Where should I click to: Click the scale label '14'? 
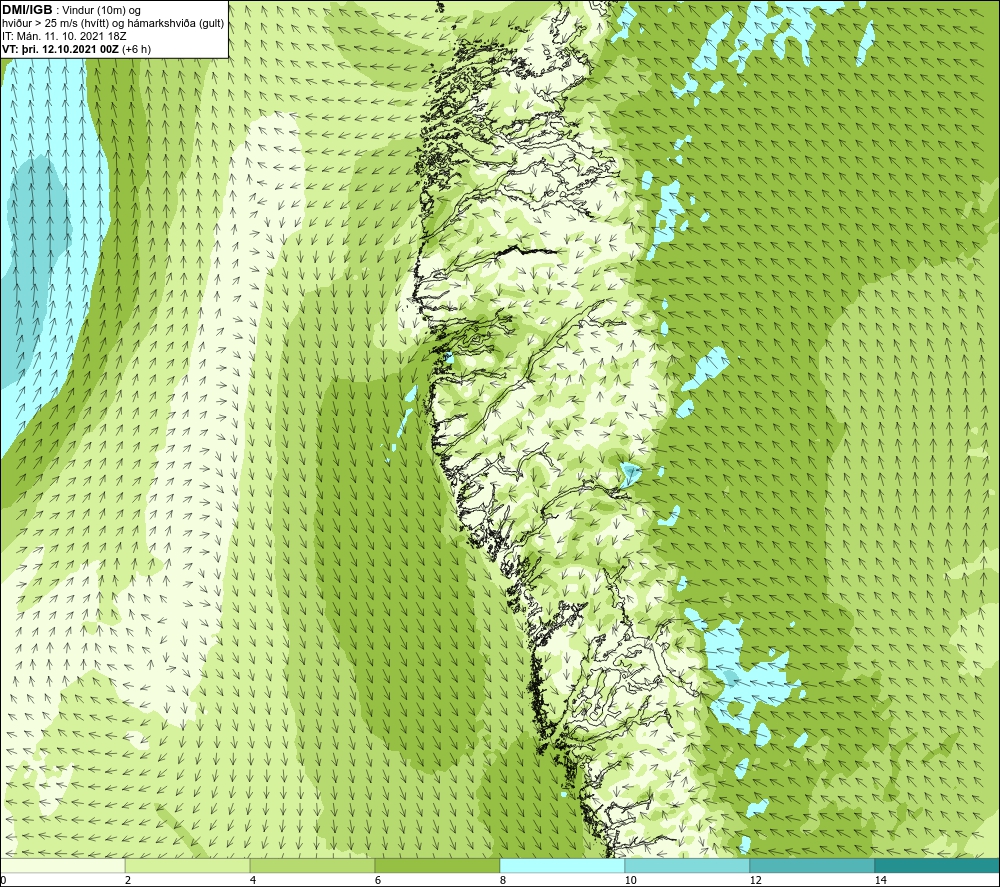880,880
